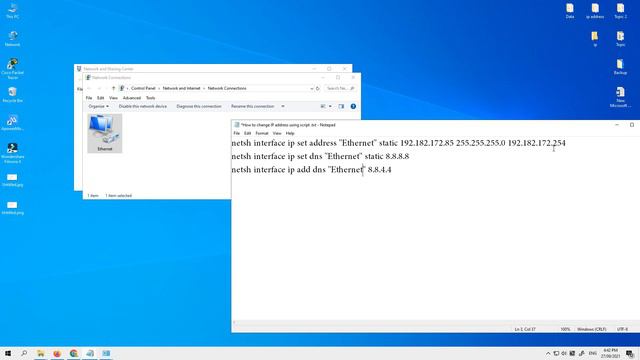This screenshot has height=360, width=640.
Task: Select the Network desktop icon
Action: 12,39
